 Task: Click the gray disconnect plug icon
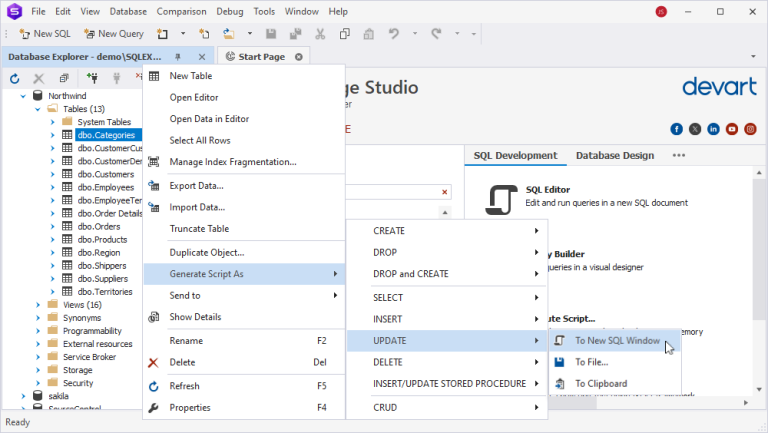point(117,78)
